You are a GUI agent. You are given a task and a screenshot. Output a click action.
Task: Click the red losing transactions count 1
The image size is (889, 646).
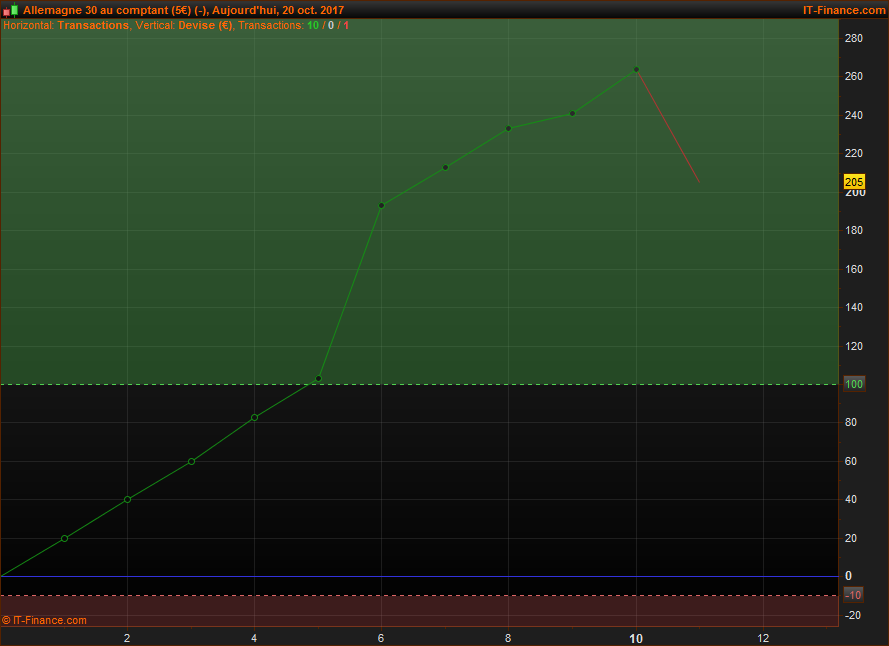(x=346, y=25)
